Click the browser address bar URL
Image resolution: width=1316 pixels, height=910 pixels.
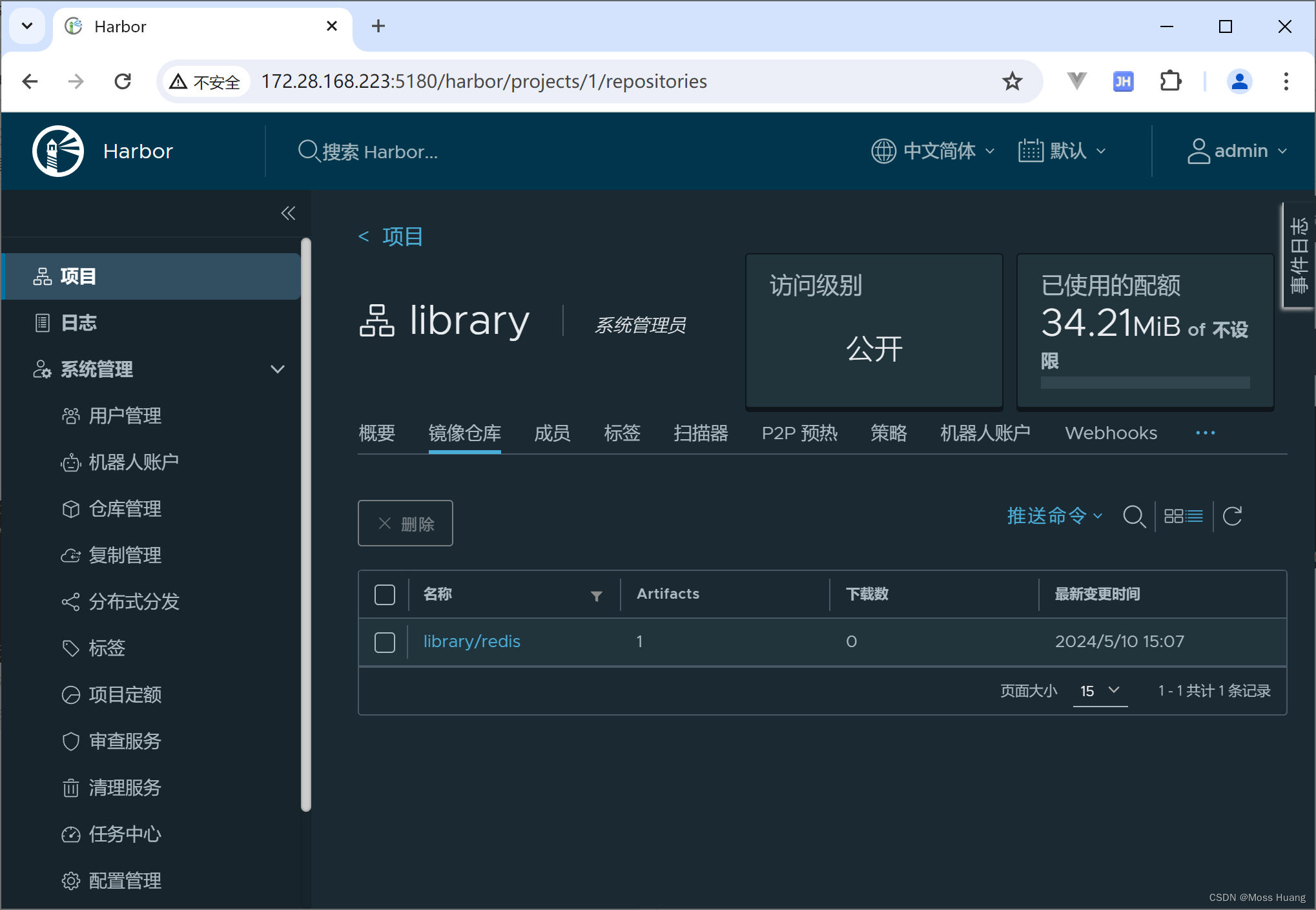484,81
